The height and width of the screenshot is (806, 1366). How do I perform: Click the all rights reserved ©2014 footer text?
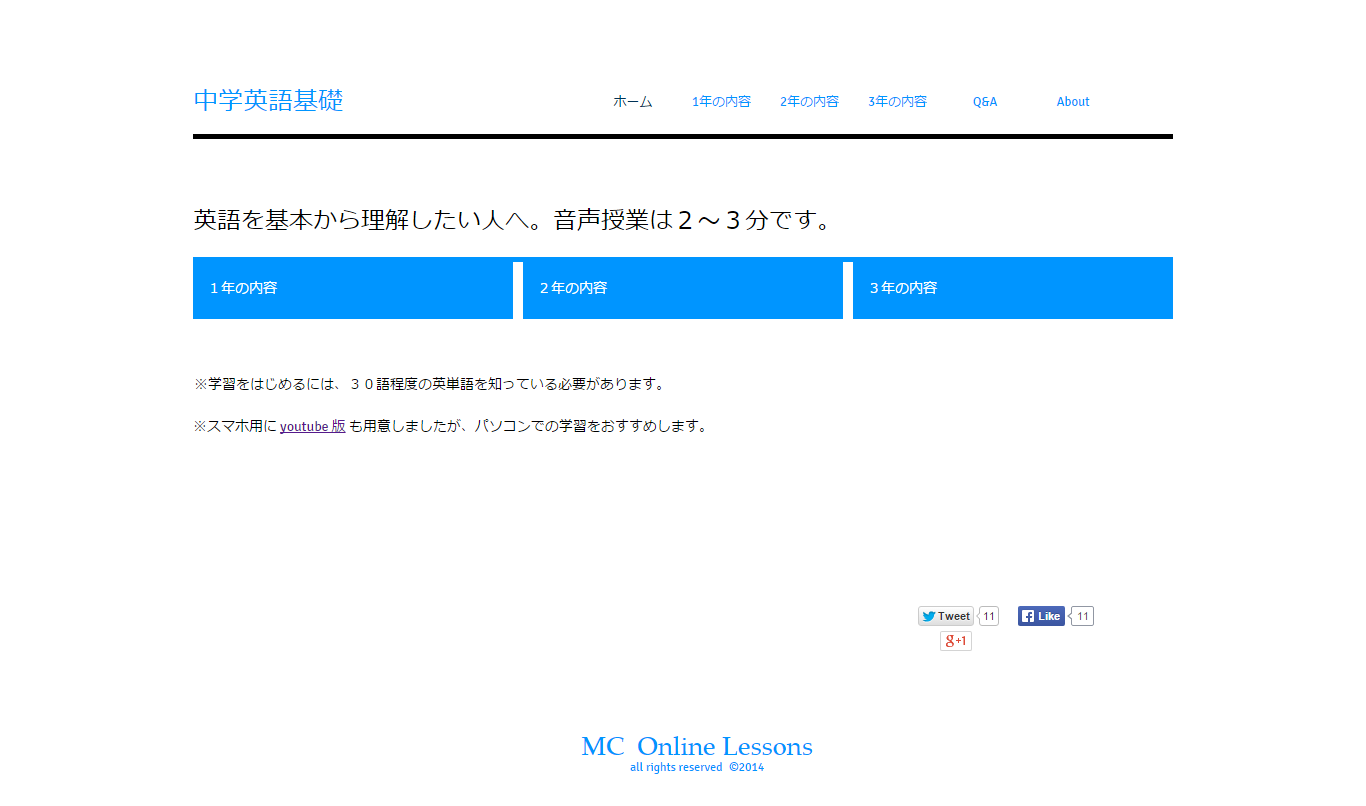click(x=696, y=767)
